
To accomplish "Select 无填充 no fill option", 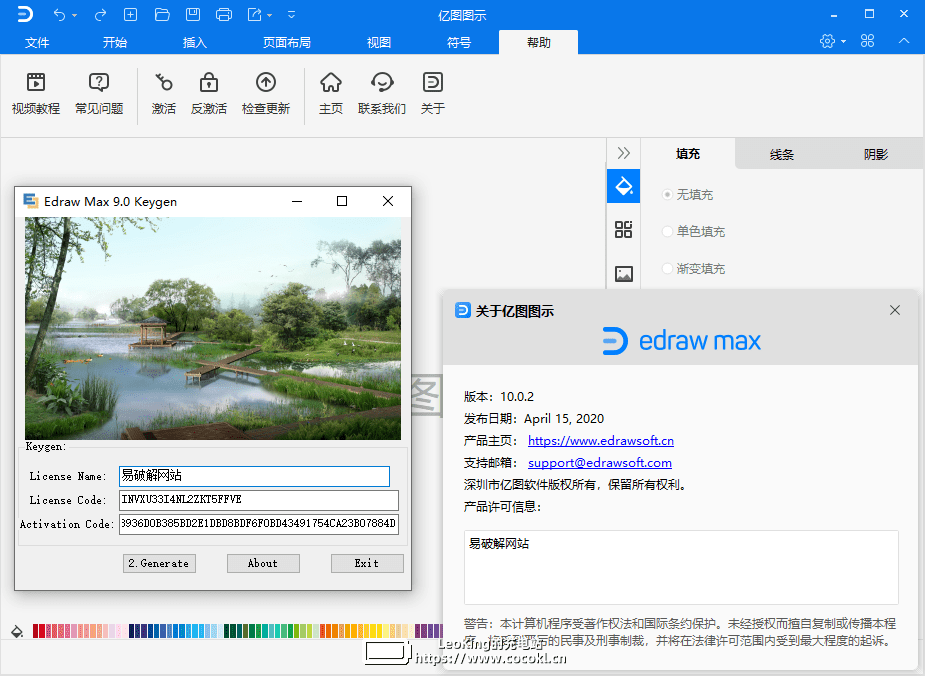I will [x=687, y=195].
